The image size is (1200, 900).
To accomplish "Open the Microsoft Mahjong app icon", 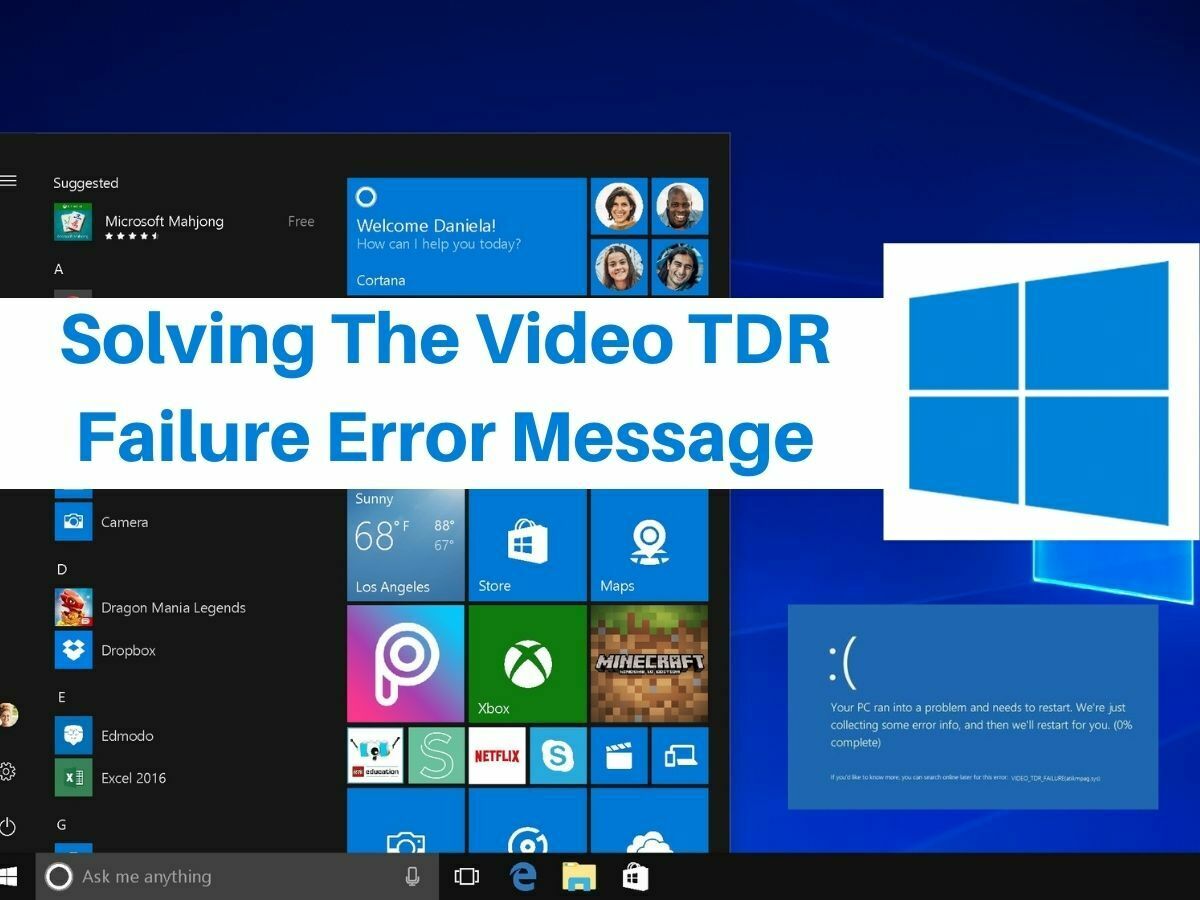I will 73,222.
